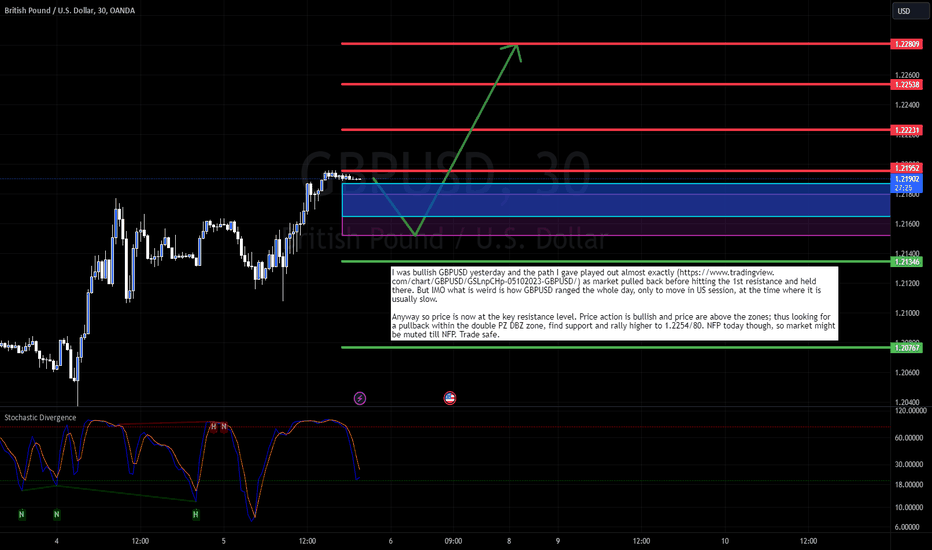The width and height of the screenshot is (932, 550).
Task: Click the white analysis text note
Action: (x=614, y=303)
